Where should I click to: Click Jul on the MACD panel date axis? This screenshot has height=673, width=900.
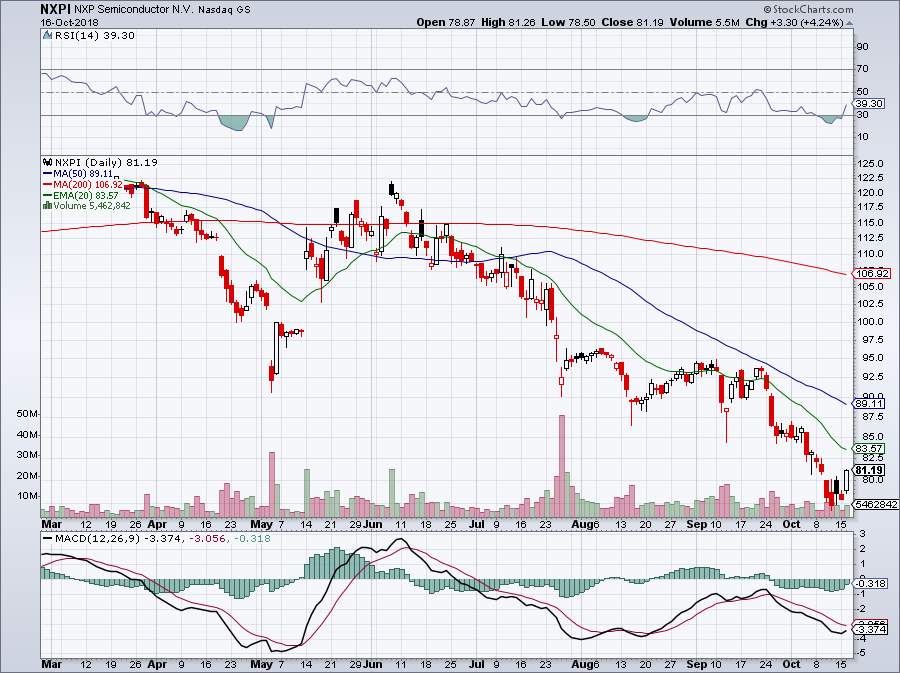point(476,664)
